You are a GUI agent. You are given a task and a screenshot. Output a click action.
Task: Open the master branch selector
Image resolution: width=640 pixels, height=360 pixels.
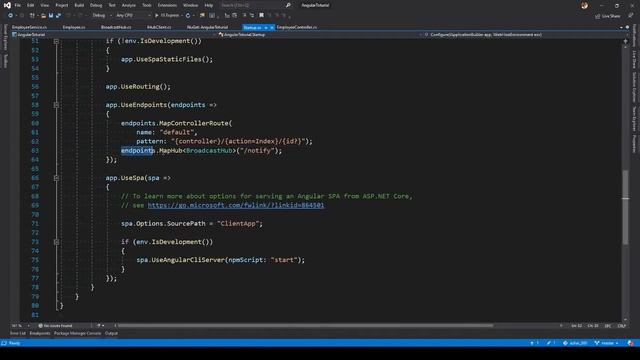(x=607, y=343)
